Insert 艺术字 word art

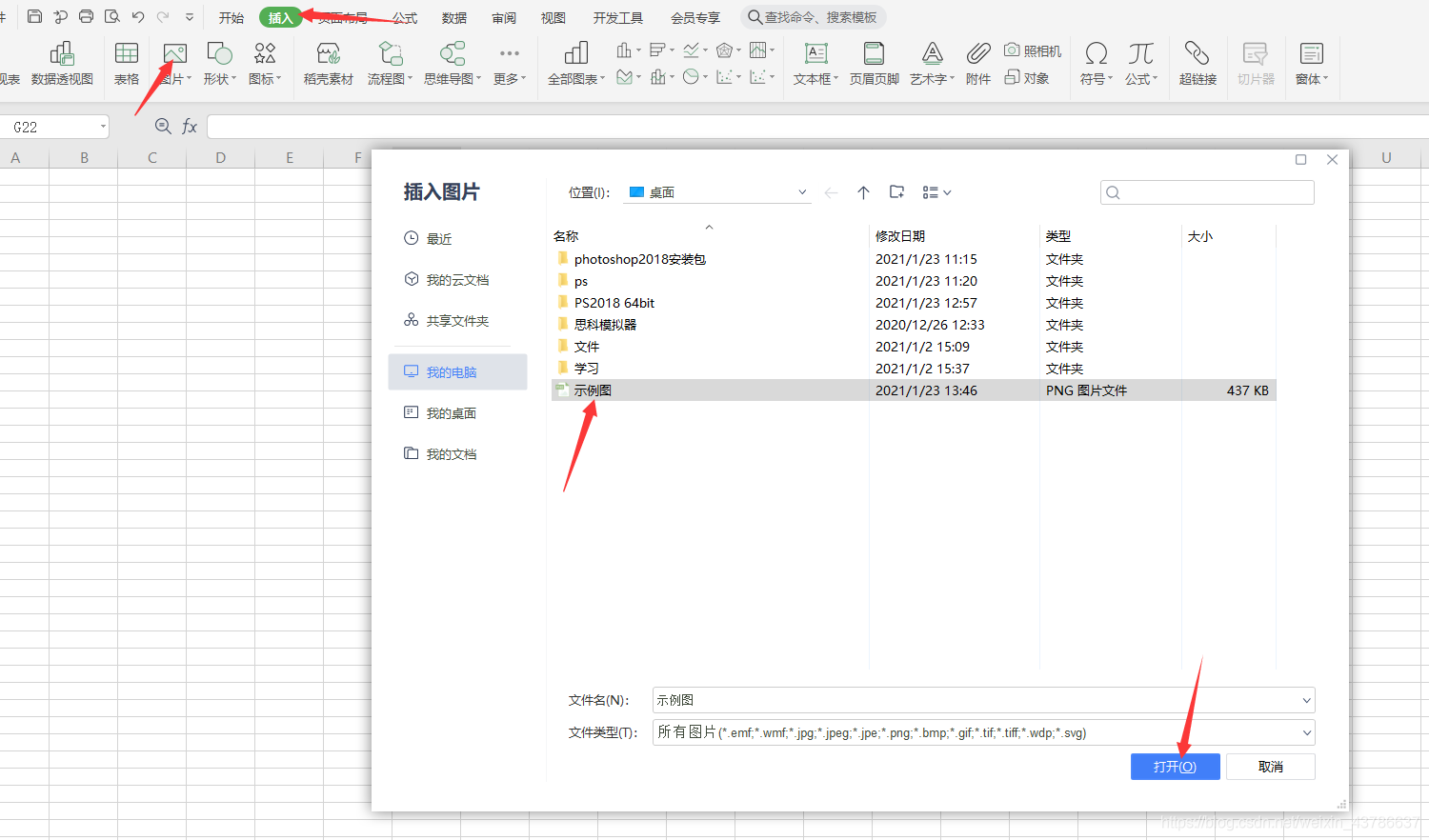932,64
